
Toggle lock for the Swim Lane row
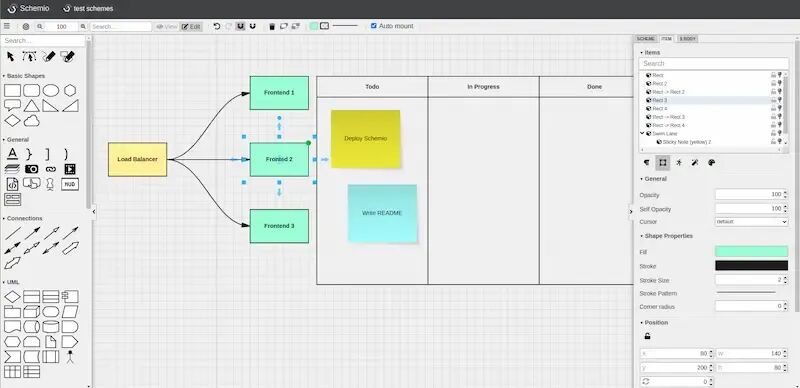pyautogui.click(x=773, y=134)
